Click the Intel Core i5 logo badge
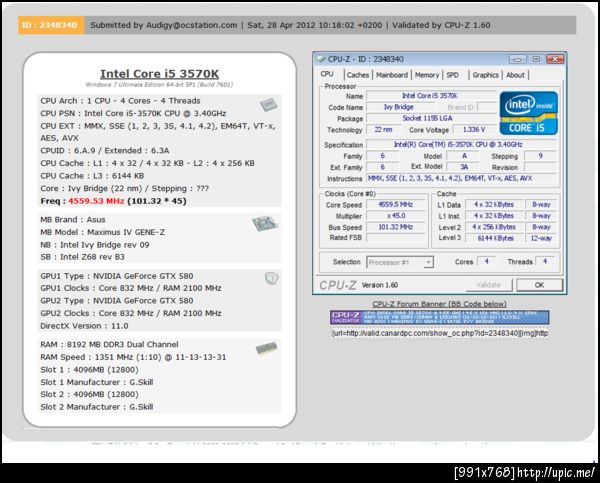The height and width of the screenshot is (483, 600). click(x=528, y=113)
